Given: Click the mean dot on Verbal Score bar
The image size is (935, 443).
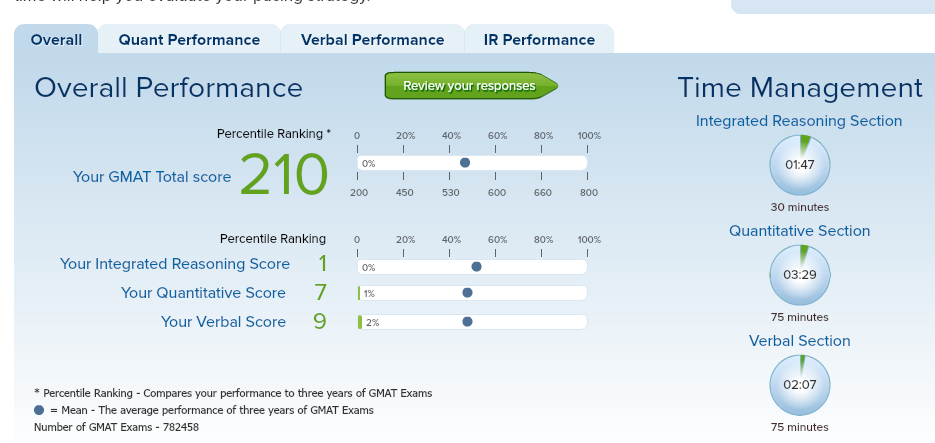Looking at the screenshot, I should coord(468,322).
